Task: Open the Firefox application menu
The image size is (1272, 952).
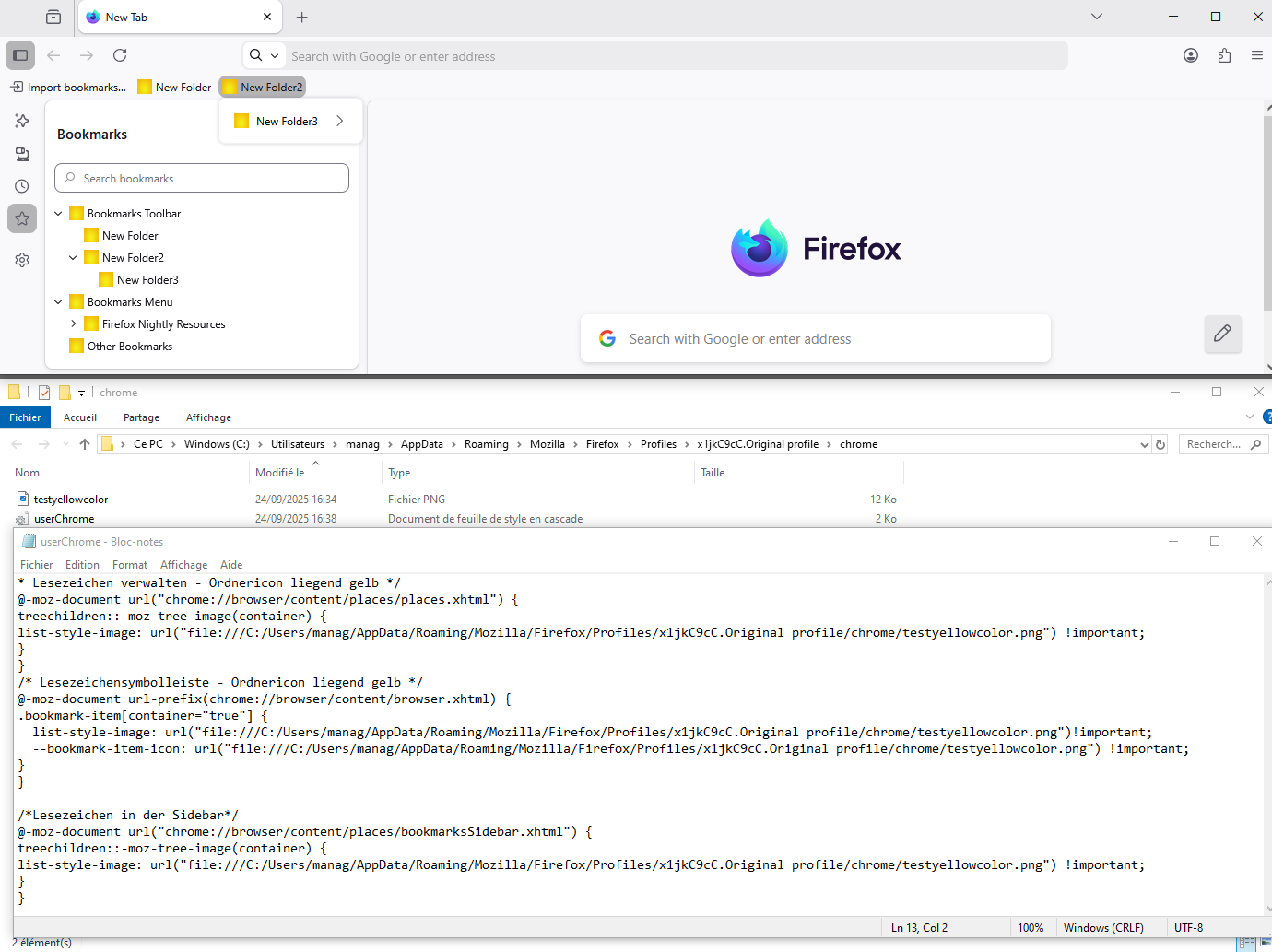Action: [x=1256, y=55]
